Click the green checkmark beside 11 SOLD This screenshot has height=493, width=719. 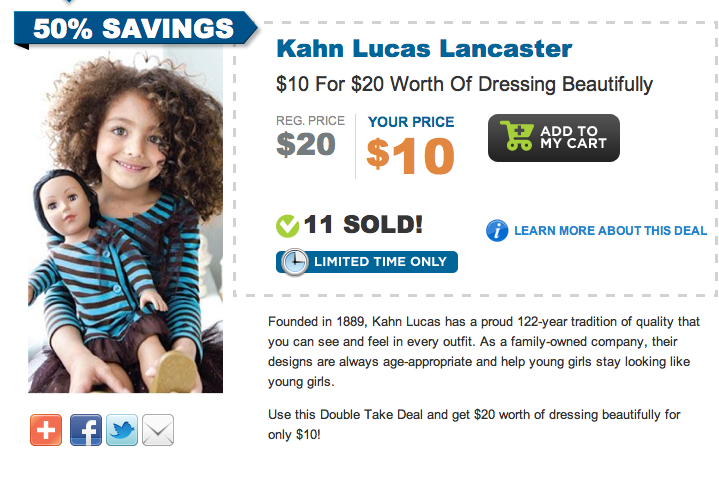tap(287, 226)
